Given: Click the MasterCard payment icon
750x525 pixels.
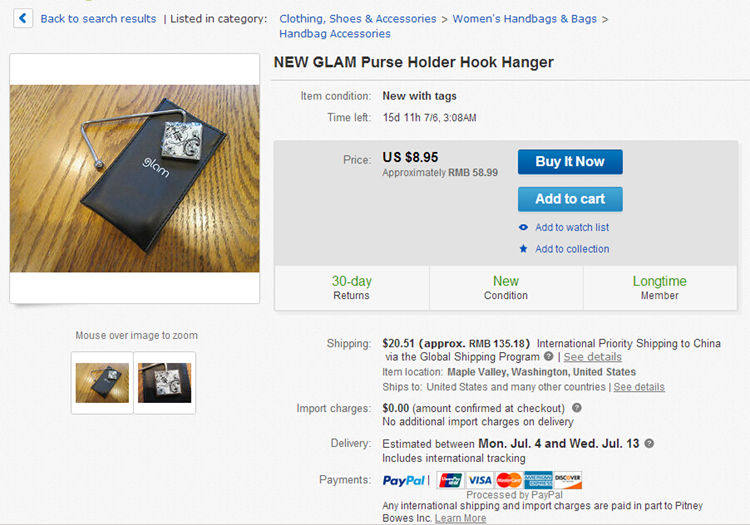Looking at the screenshot, I should pyautogui.click(x=508, y=480).
